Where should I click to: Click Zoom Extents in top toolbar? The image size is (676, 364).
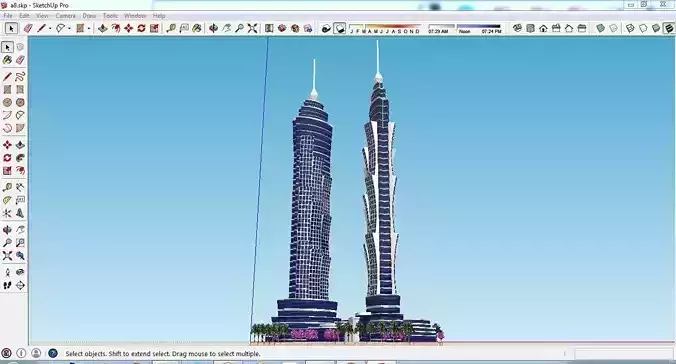click(253, 28)
